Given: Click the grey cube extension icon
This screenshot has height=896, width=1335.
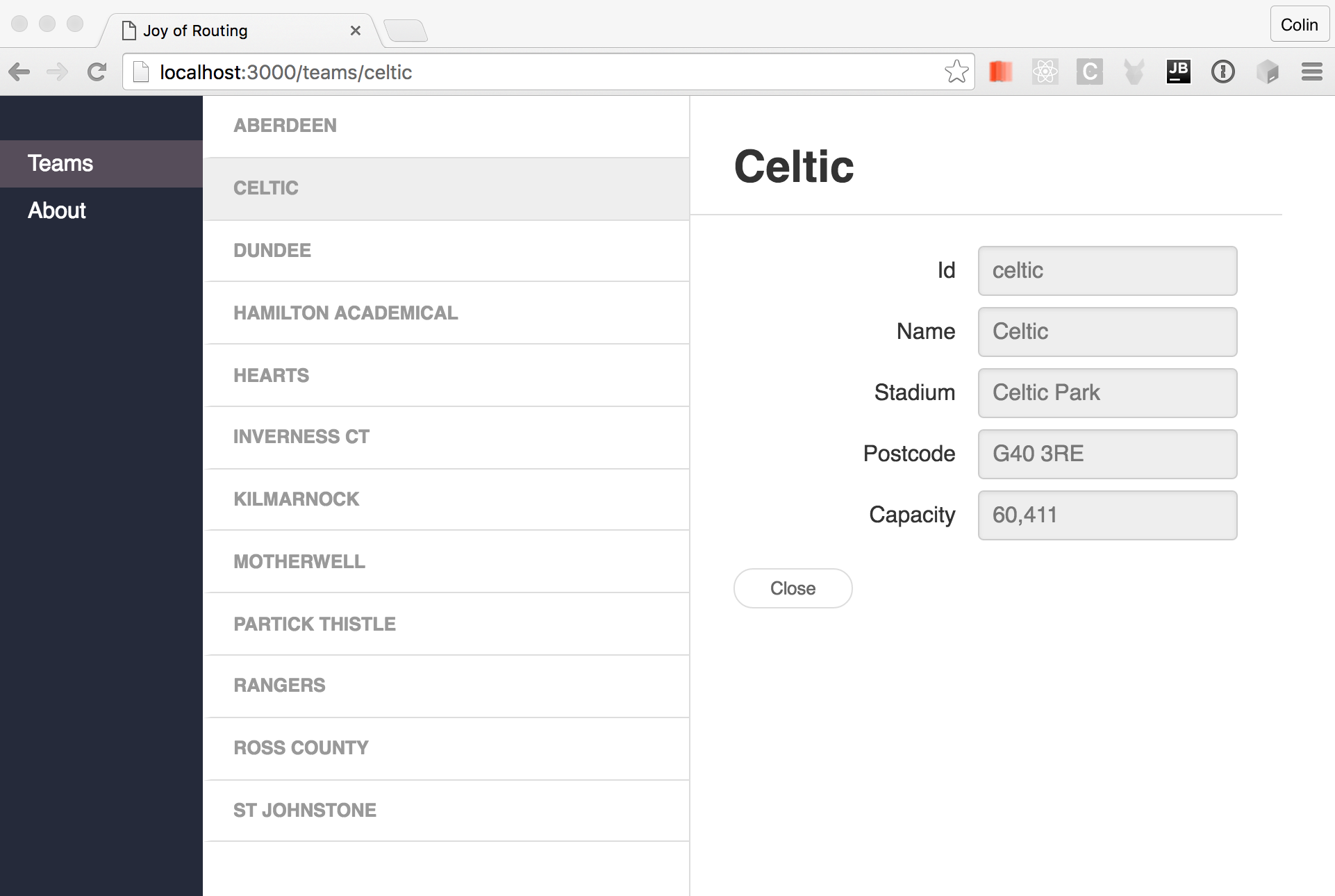Looking at the screenshot, I should [x=1268, y=72].
